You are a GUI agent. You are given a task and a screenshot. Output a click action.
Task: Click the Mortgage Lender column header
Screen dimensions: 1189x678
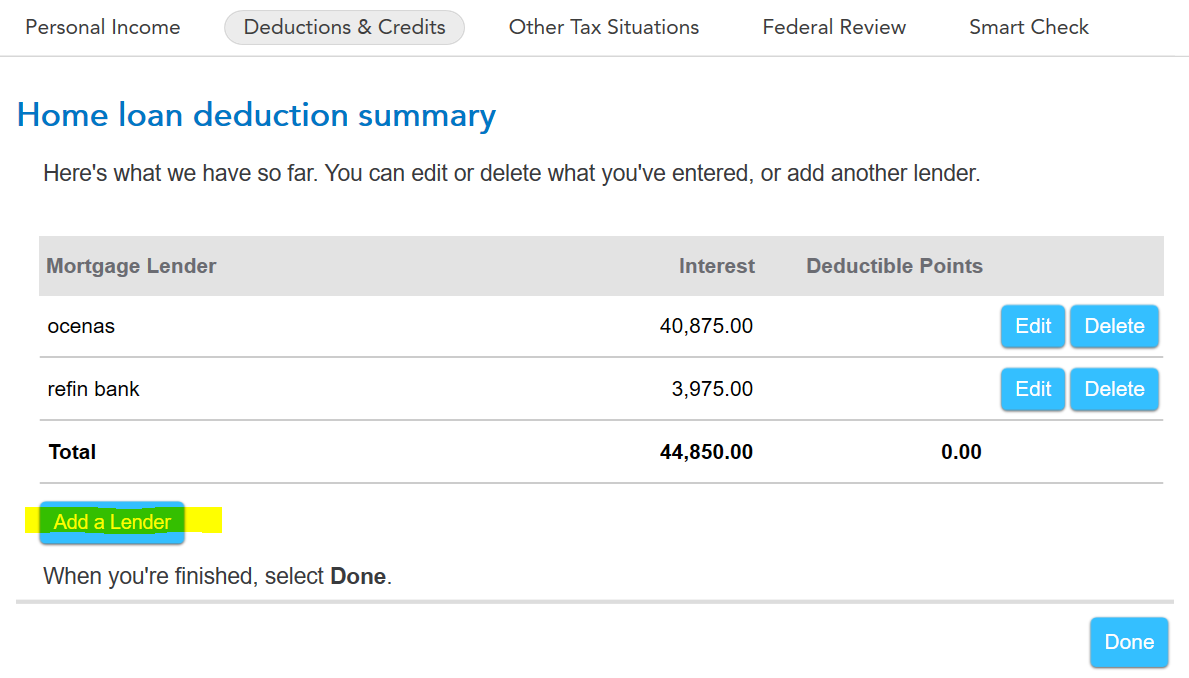tap(132, 266)
